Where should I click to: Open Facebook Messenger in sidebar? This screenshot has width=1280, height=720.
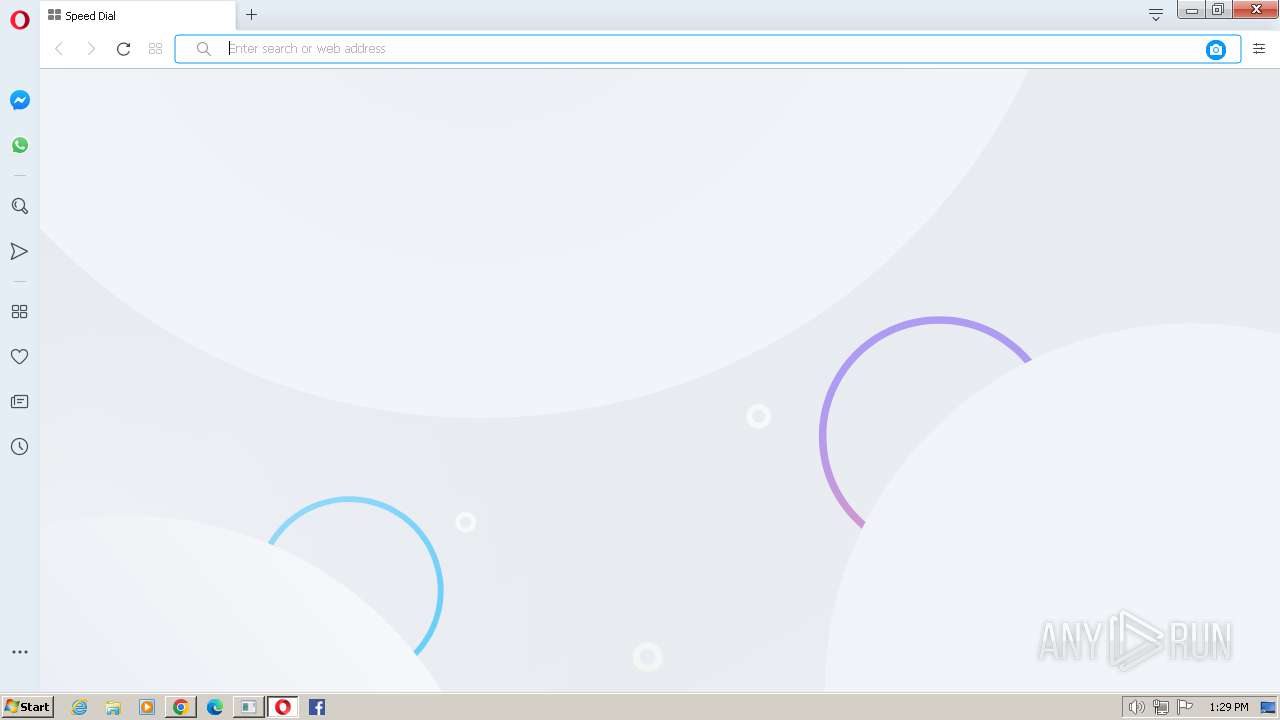point(20,100)
